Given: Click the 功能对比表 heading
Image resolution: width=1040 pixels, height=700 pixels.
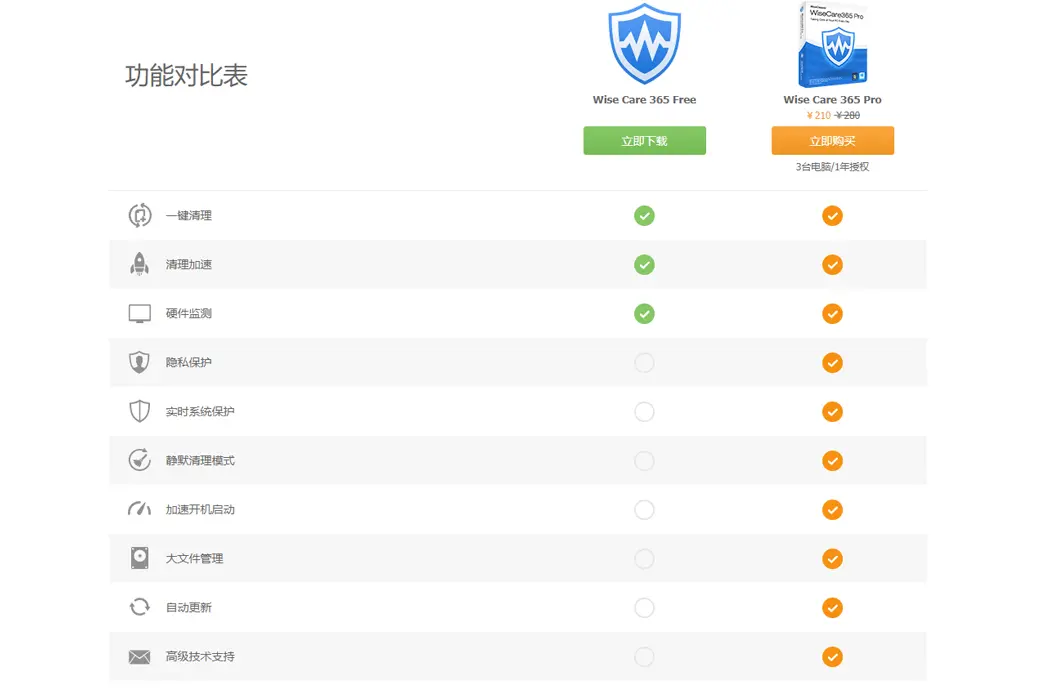Looking at the screenshot, I should pos(186,75).
